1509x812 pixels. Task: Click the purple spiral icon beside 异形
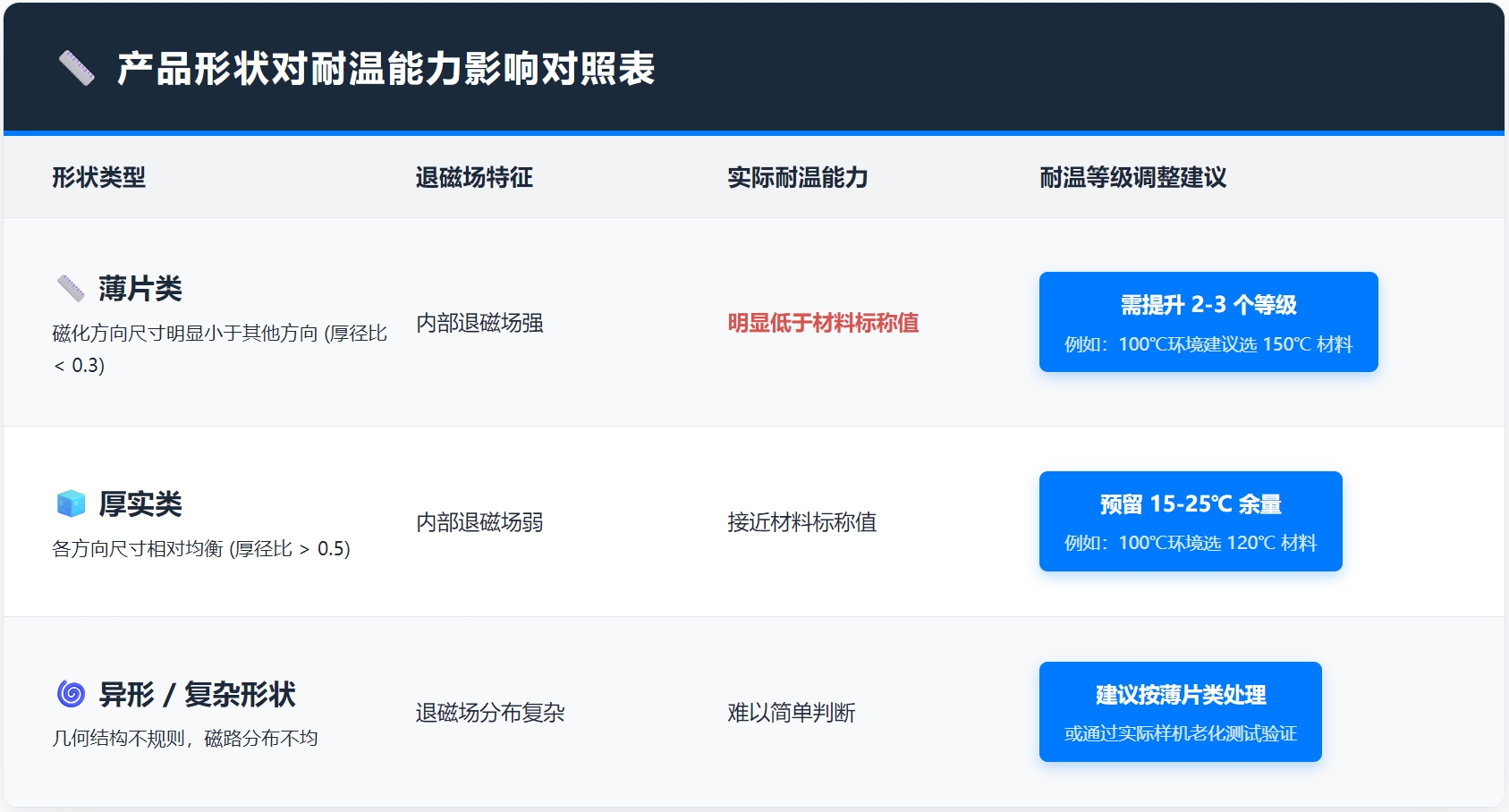(x=71, y=693)
